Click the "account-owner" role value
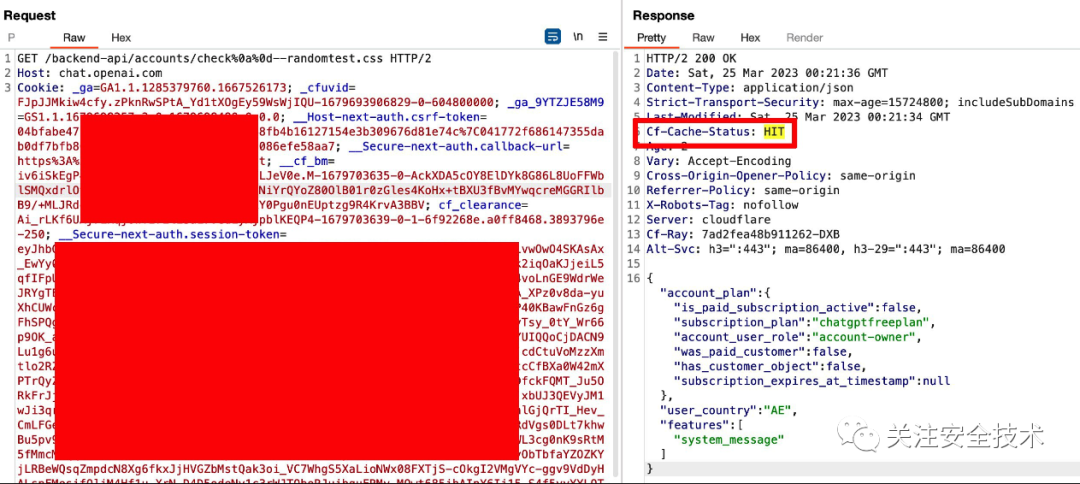 click(864, 337)
